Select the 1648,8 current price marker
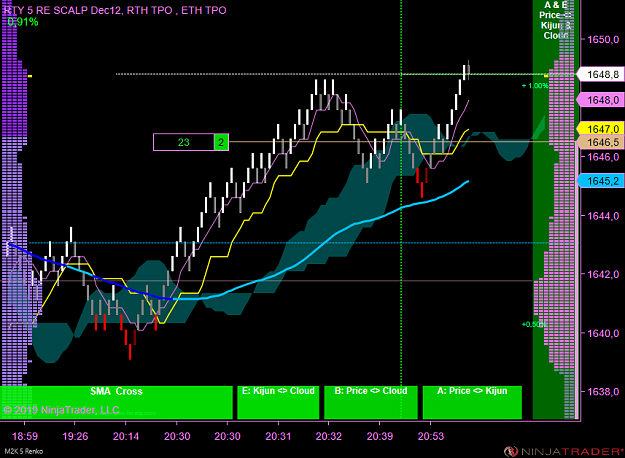This screenshot has height=458, width=625. (601, 75)
